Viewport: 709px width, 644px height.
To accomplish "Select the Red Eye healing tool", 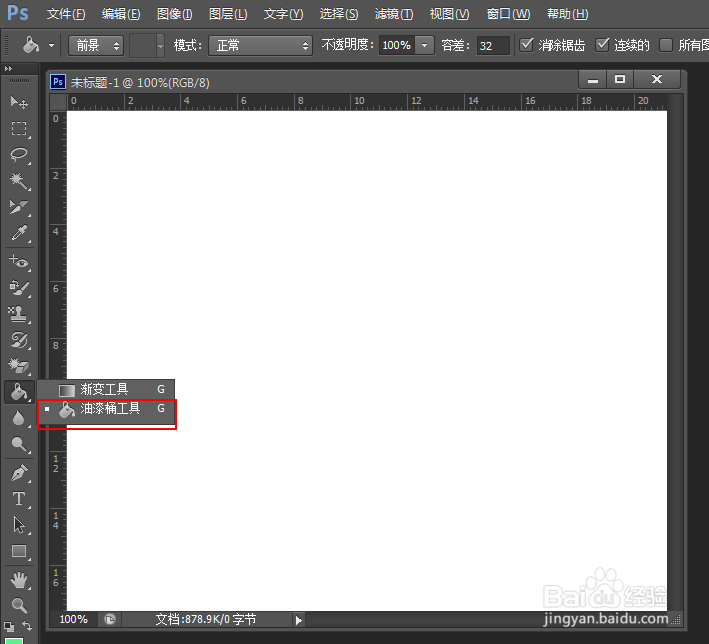I will (x=19, y=261).
